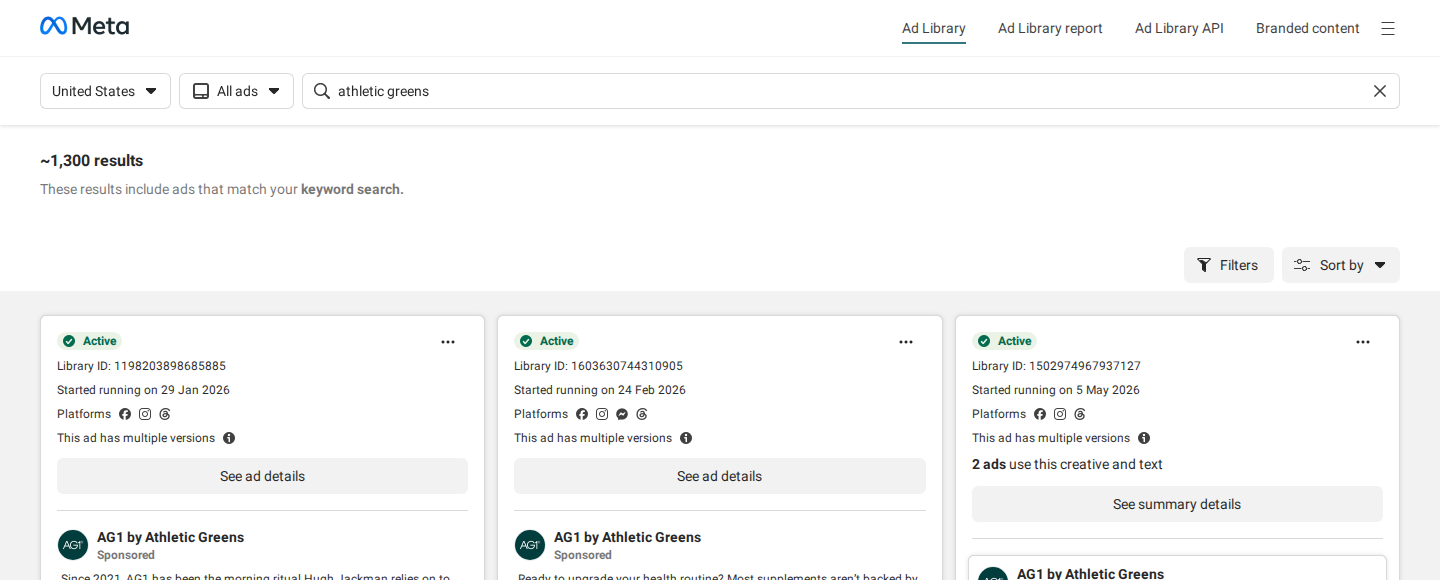
Task: Click AG1 by Athletic Greens name on 29 Jan ad
Action: coord(170,537)
